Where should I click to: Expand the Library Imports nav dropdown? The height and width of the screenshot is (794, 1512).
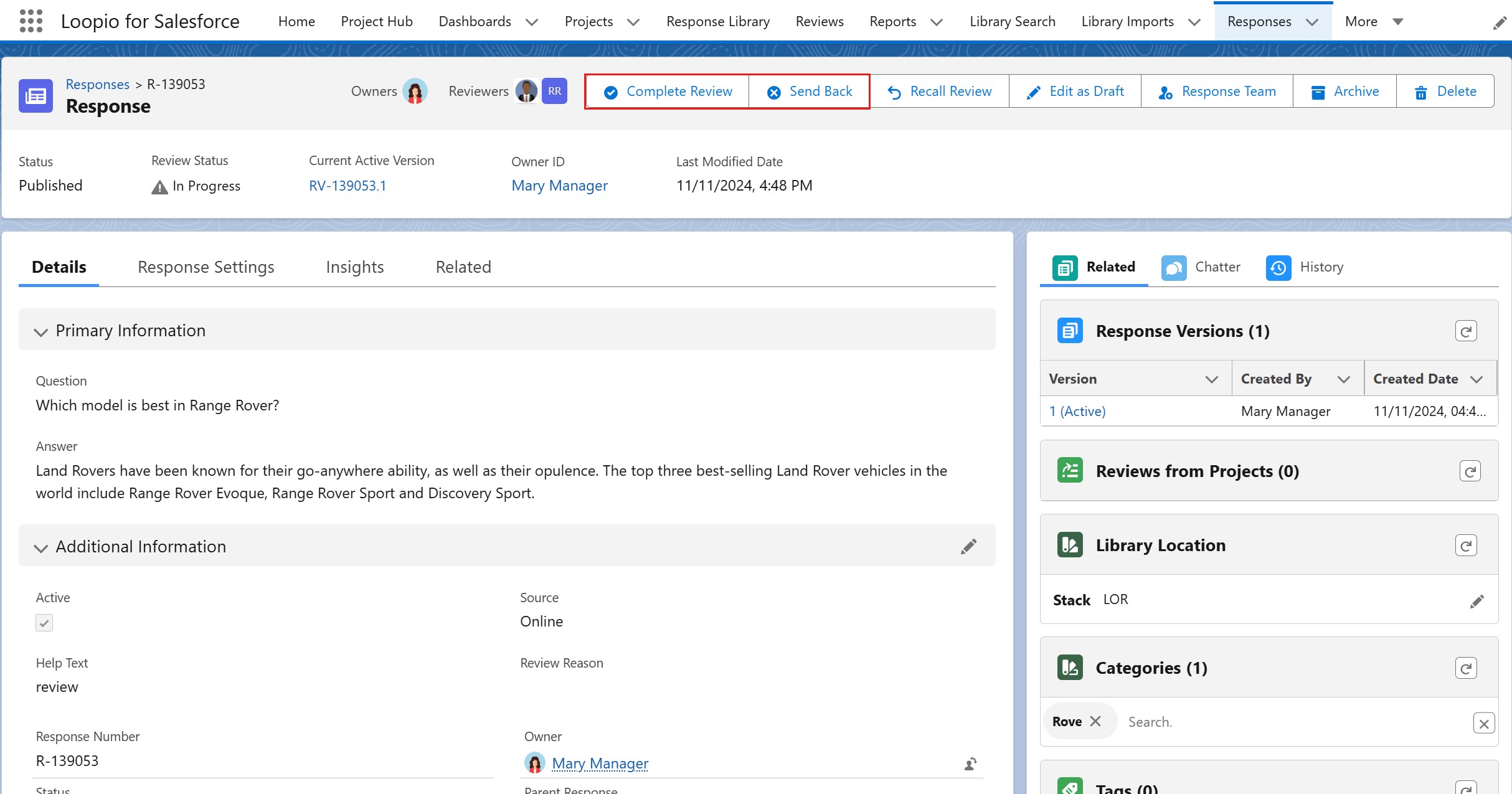[1194, 22]
